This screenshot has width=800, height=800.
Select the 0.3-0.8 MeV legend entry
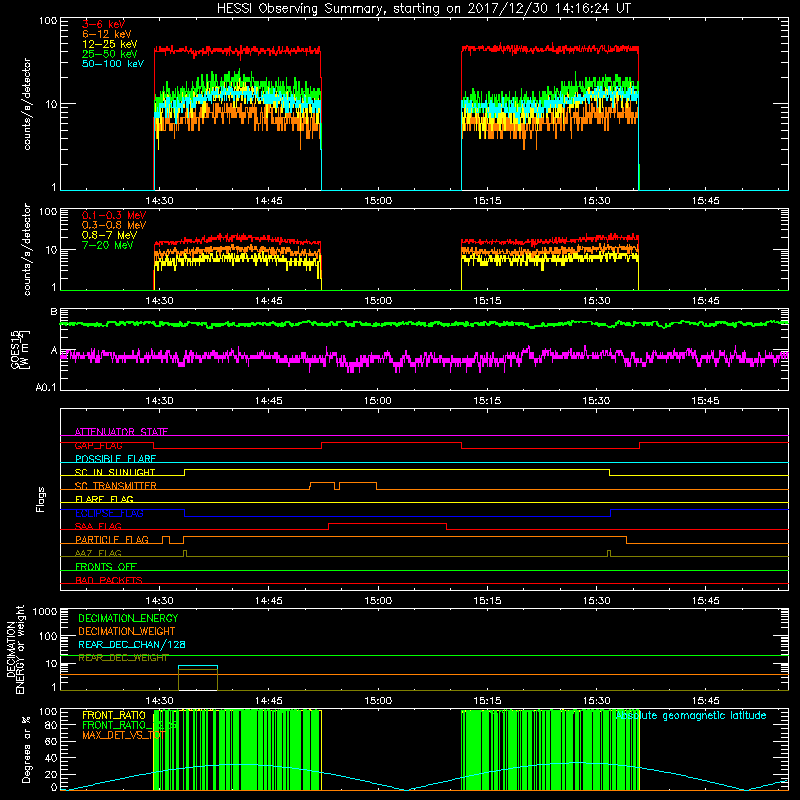pos(114,225)
